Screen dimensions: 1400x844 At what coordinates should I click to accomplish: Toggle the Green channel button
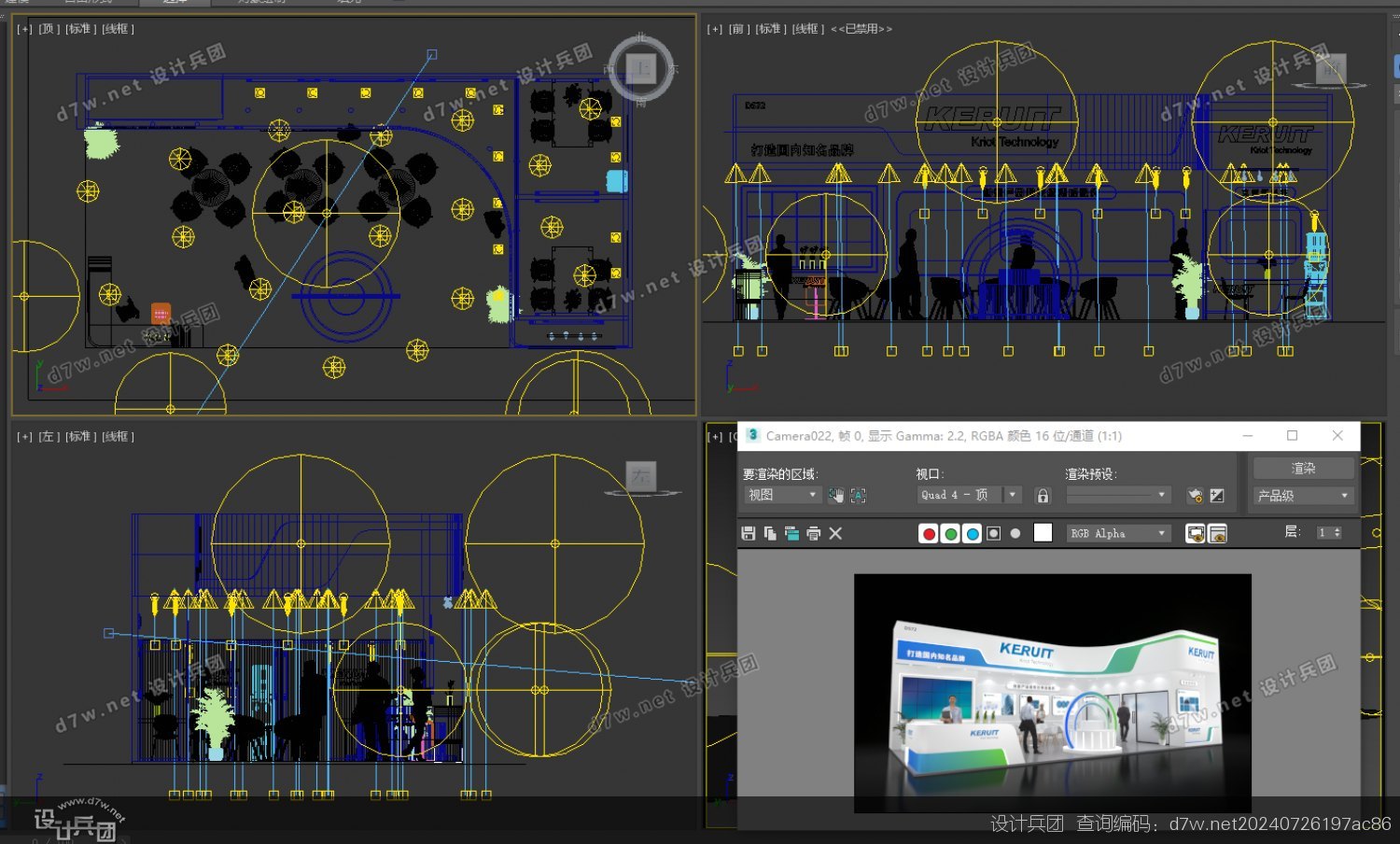click(x=950, y=533)
